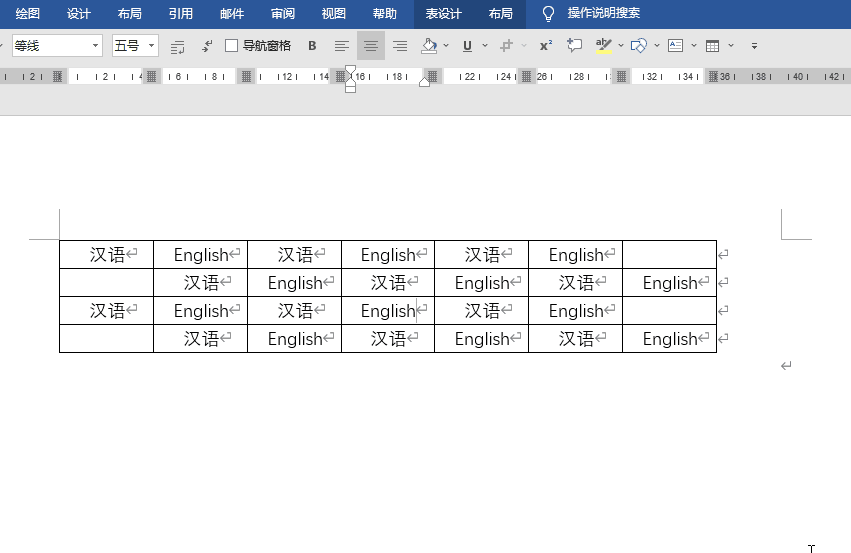
Task: Toggle the 导航窗格 checkbox
Action: (x=232, y=46)
